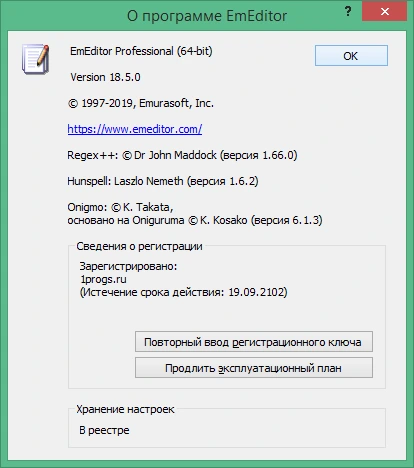Click the question mark help button
The height and width of the screenshot is (468, 414).
click(348, 12)
